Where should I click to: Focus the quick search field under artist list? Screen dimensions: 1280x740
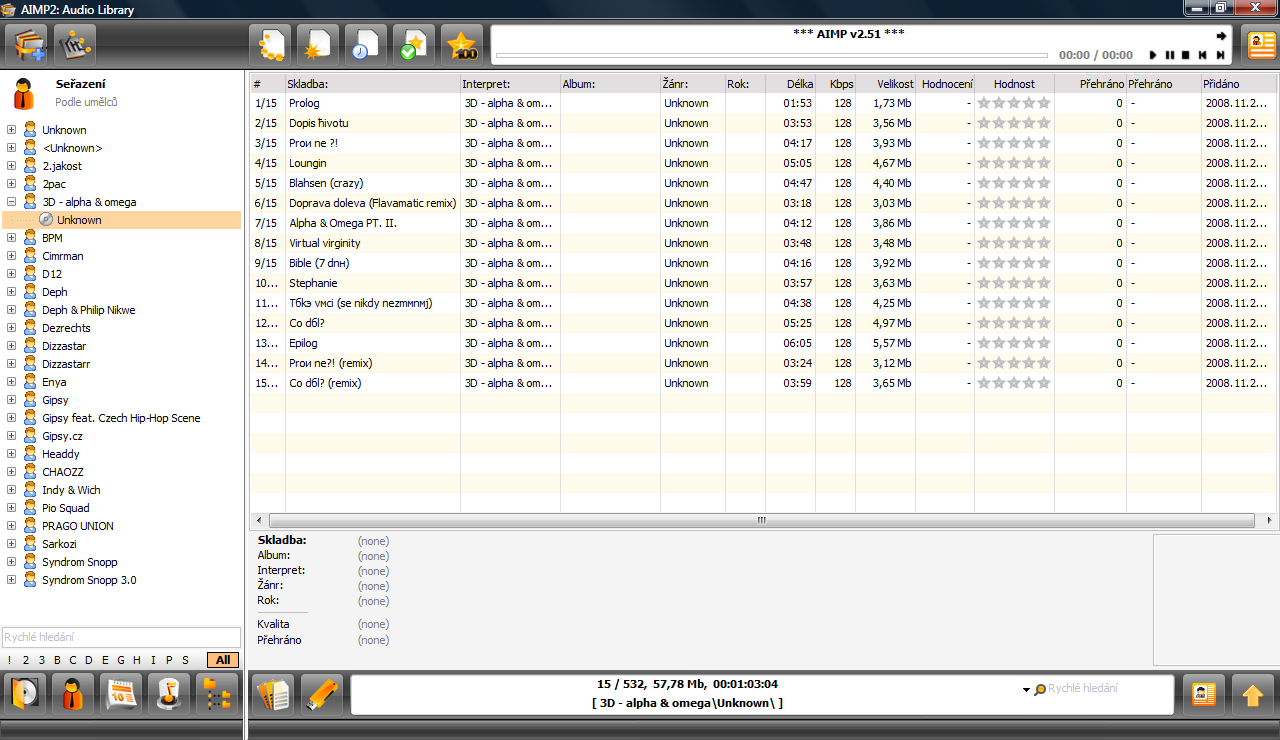click(121, 637)
